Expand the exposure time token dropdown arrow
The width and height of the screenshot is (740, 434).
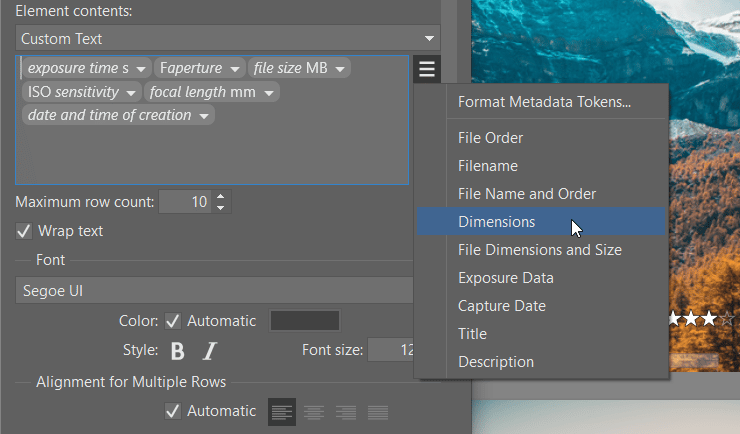click(x=142, y=69)
